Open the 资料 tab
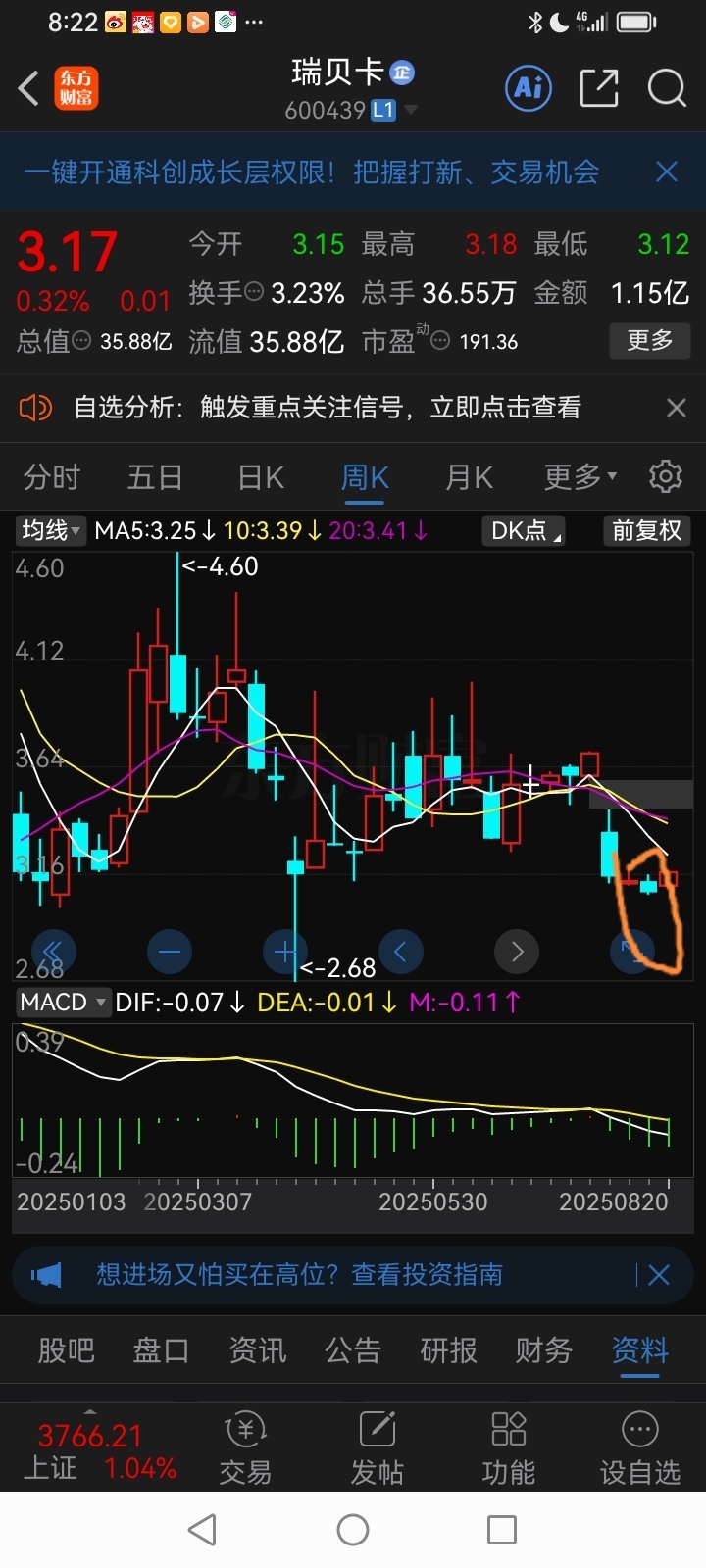This screenshot has height=1568, width=706. coord(639,1350)
